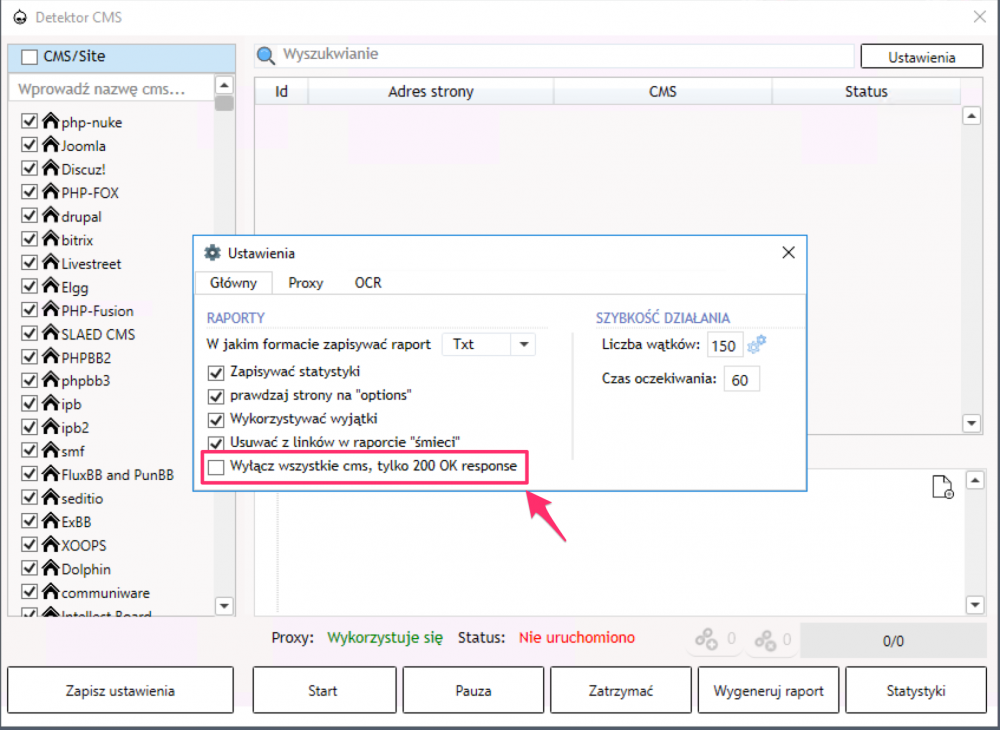This screenshot has height=730, width=1000.
Task: Uncheck the ExBB checkbox
Action: pos(29,521)
